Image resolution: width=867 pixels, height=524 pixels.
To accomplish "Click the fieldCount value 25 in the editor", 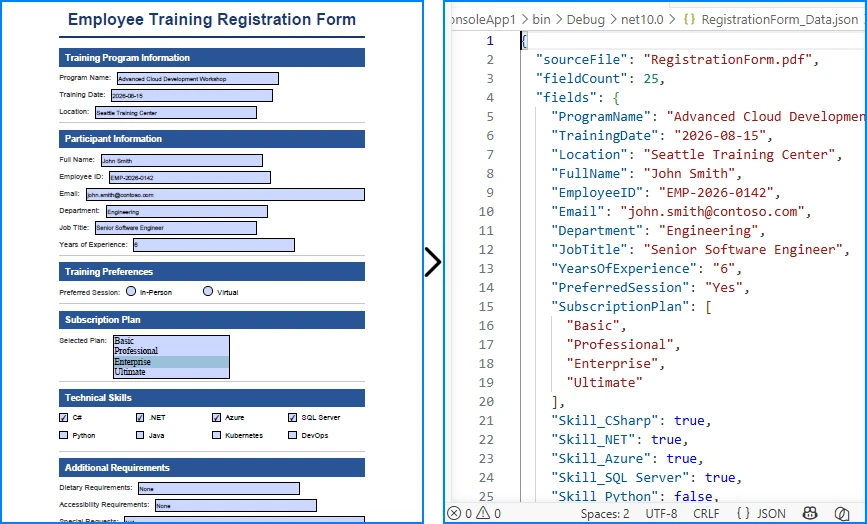I will pos(651,78).
